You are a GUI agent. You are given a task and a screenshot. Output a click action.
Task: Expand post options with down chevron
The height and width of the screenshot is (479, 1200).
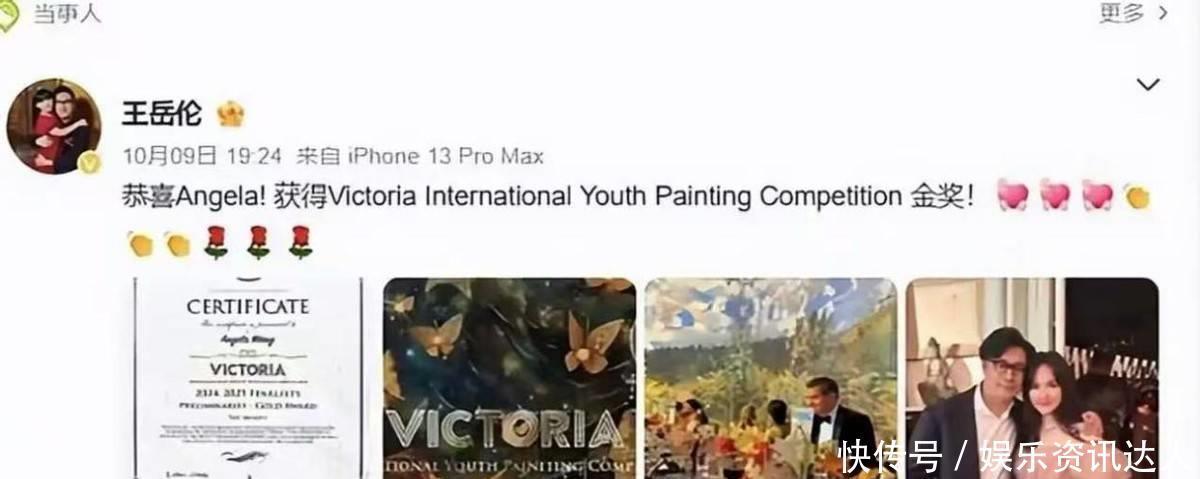1148,84
